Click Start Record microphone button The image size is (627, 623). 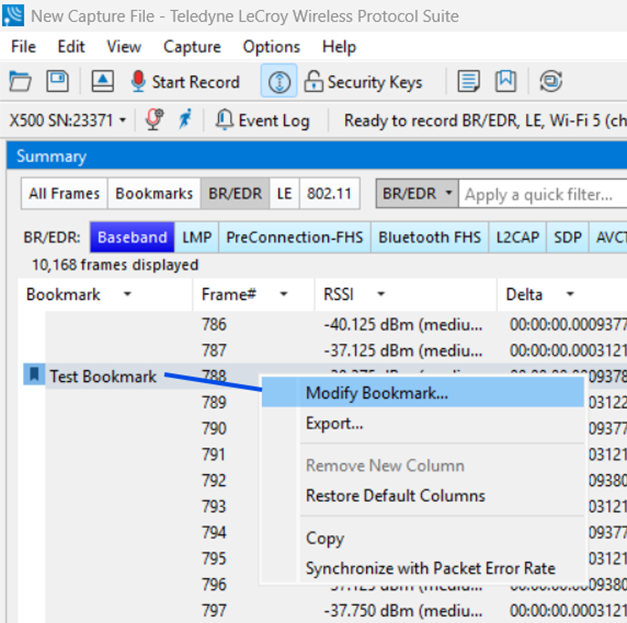coord(186,82)
